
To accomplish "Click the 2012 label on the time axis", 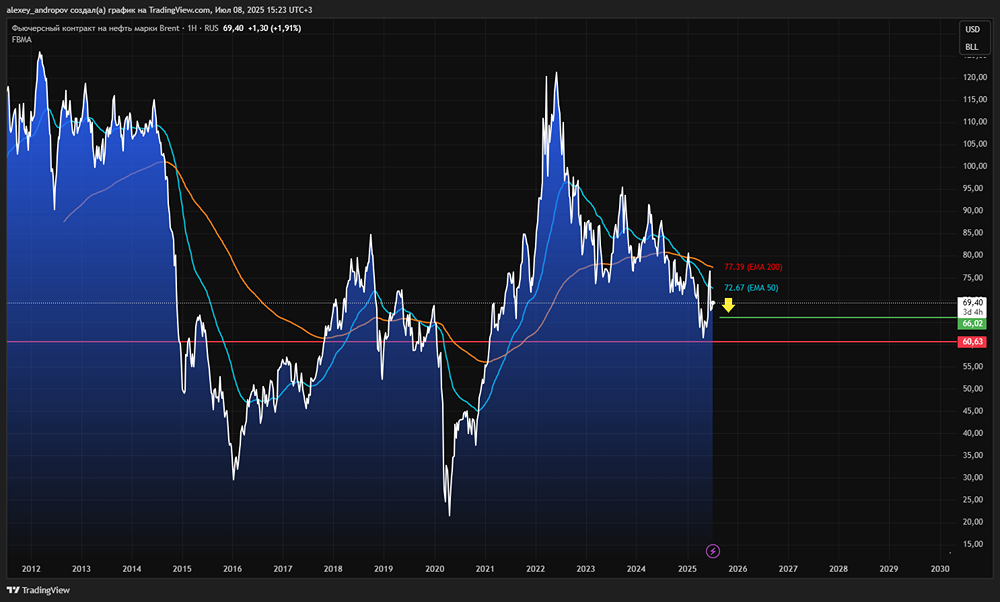I will [x=31, y=569].
